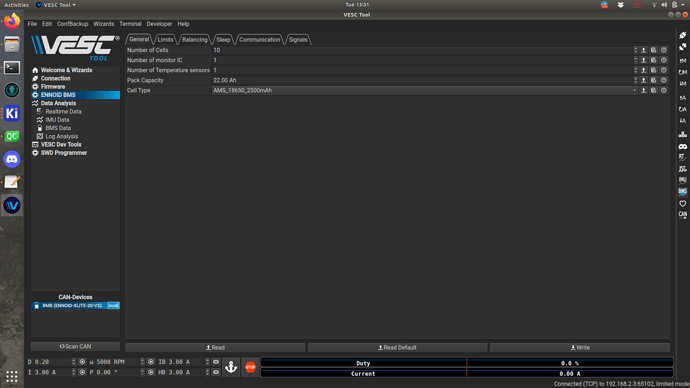Click run button next to duty D 0.20
Screen dimensions: 690x388
pos(82,362)
